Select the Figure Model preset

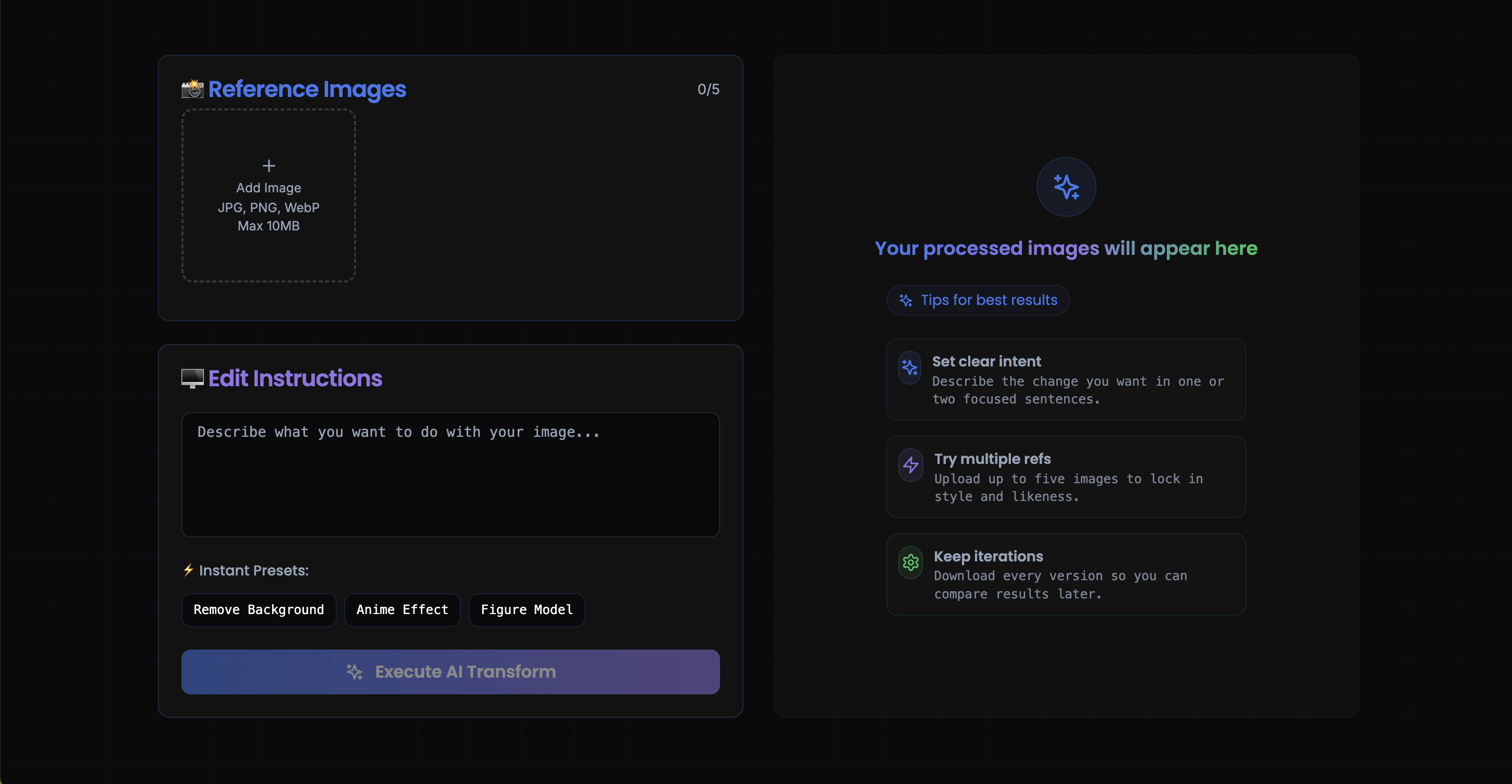[x=527, y=610]
